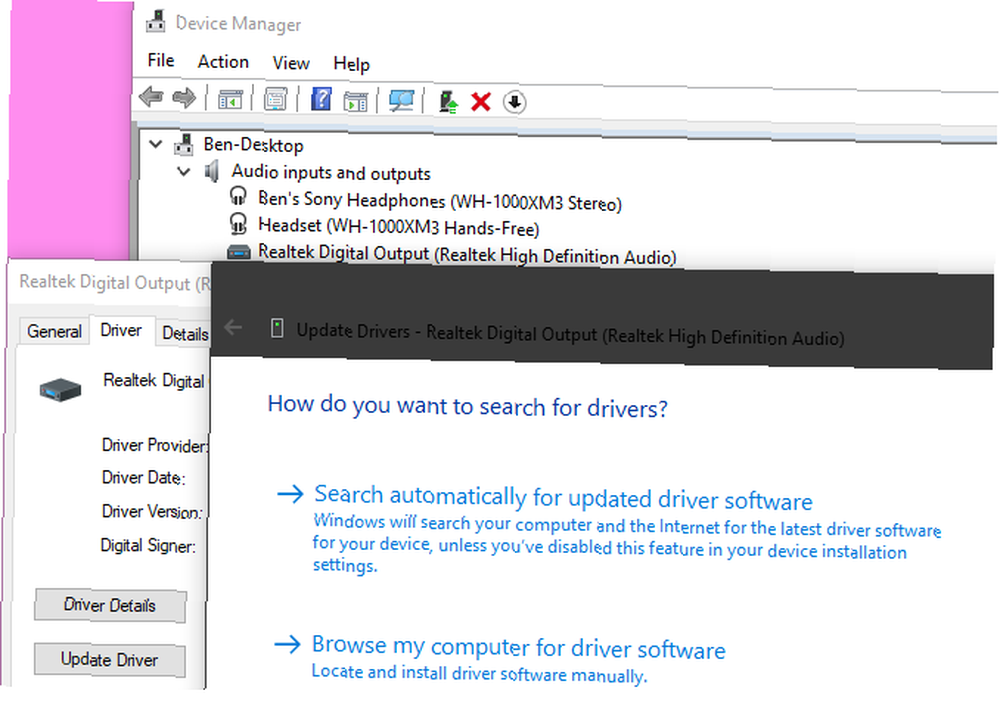This screenshot has width=1000, height=706.
Task: Open the View menu
Action: 291,63
